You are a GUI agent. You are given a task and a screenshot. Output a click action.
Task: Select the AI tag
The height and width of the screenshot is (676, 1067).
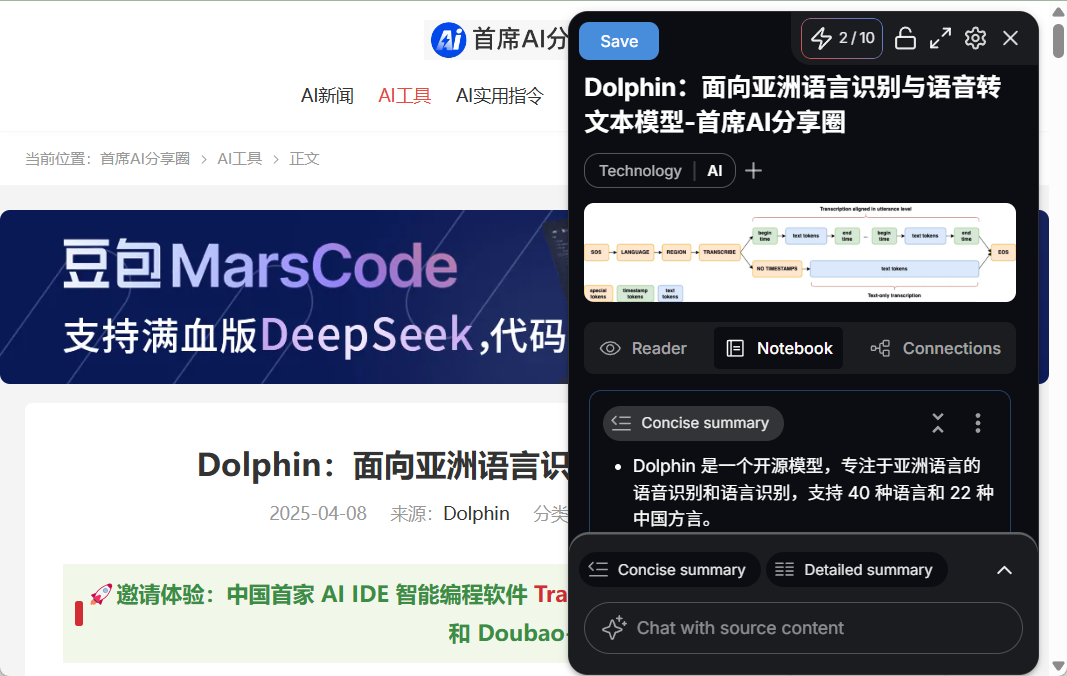(715, 171)
